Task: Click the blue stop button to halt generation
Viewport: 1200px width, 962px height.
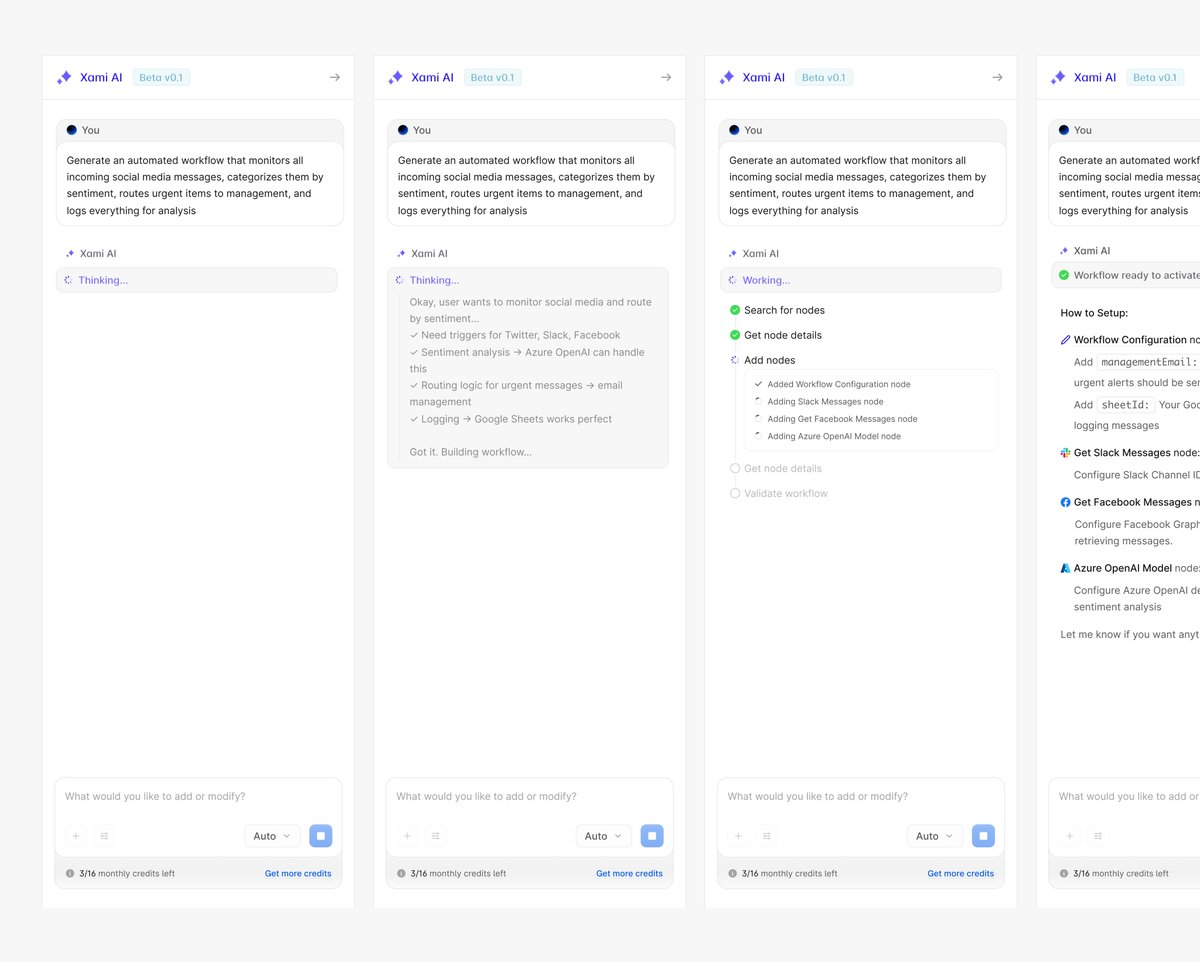Action: (320, 835)
